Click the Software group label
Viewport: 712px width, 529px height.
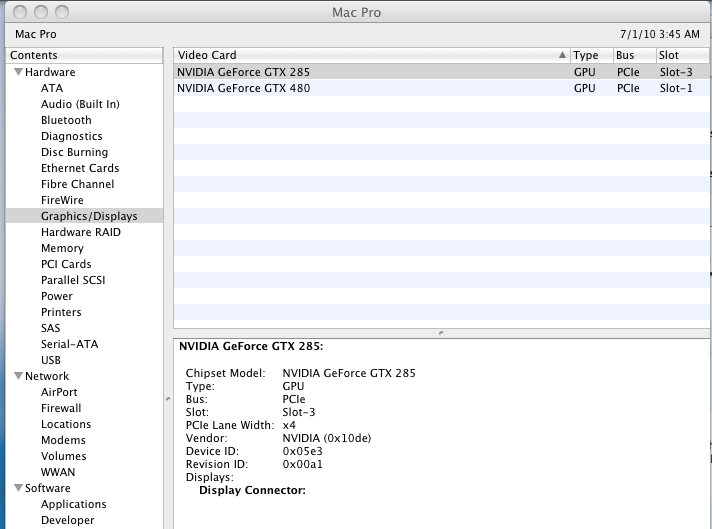point(48,488)
